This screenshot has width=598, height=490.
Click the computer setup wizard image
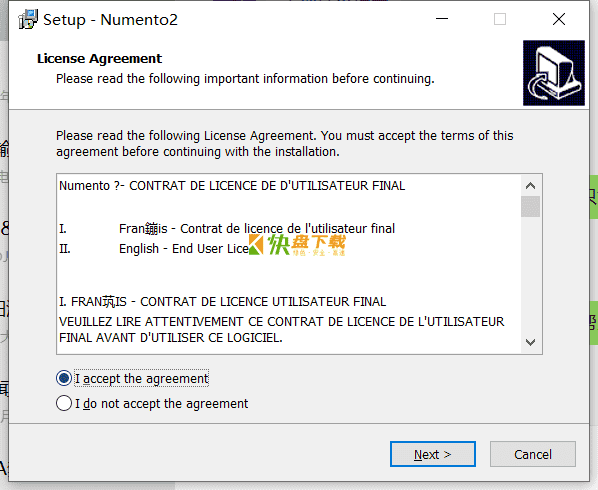click(554, 73)
